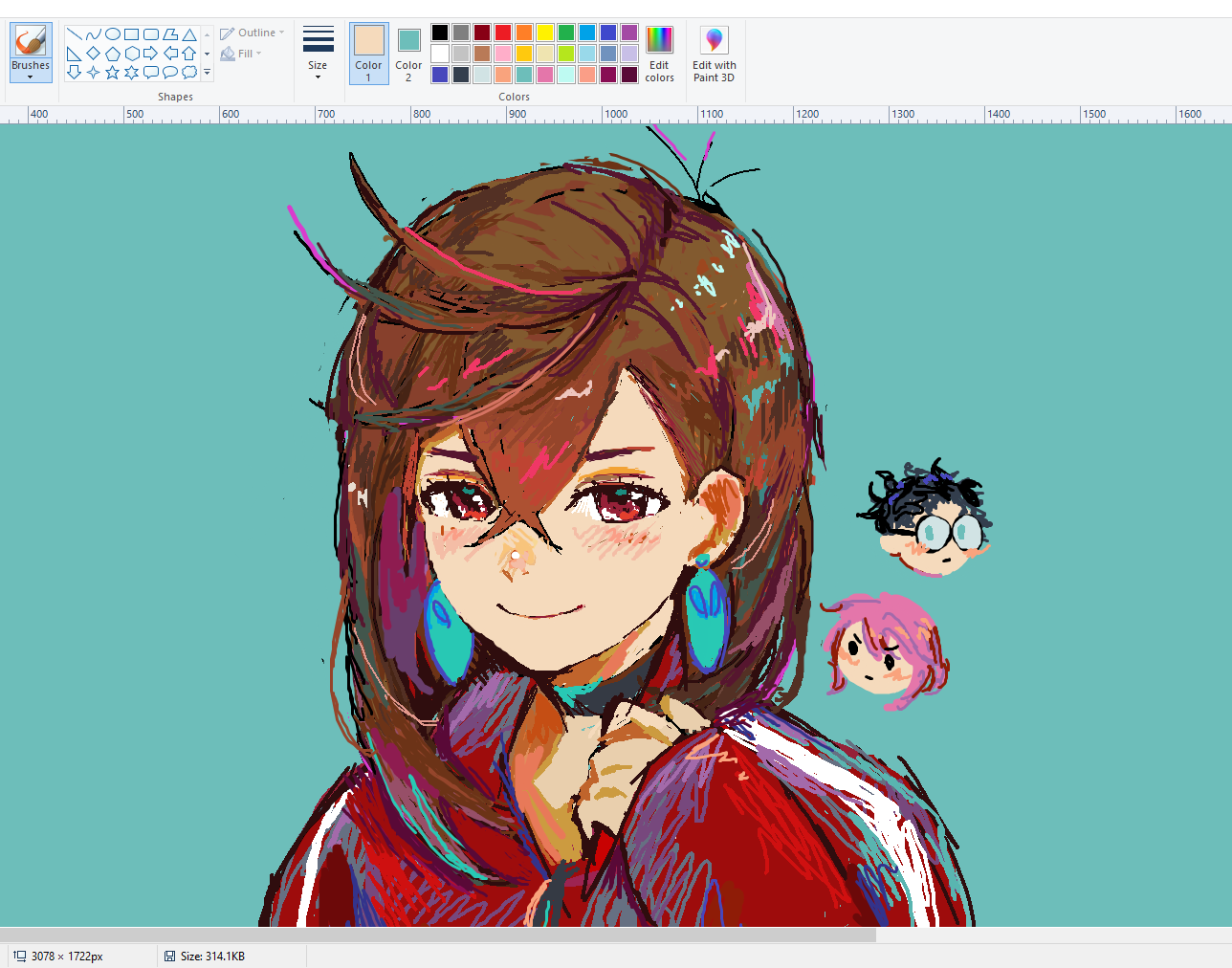Screen dimensions: 1232x968
Task: Select the curve line shape
Action: (x=93, y=34)
